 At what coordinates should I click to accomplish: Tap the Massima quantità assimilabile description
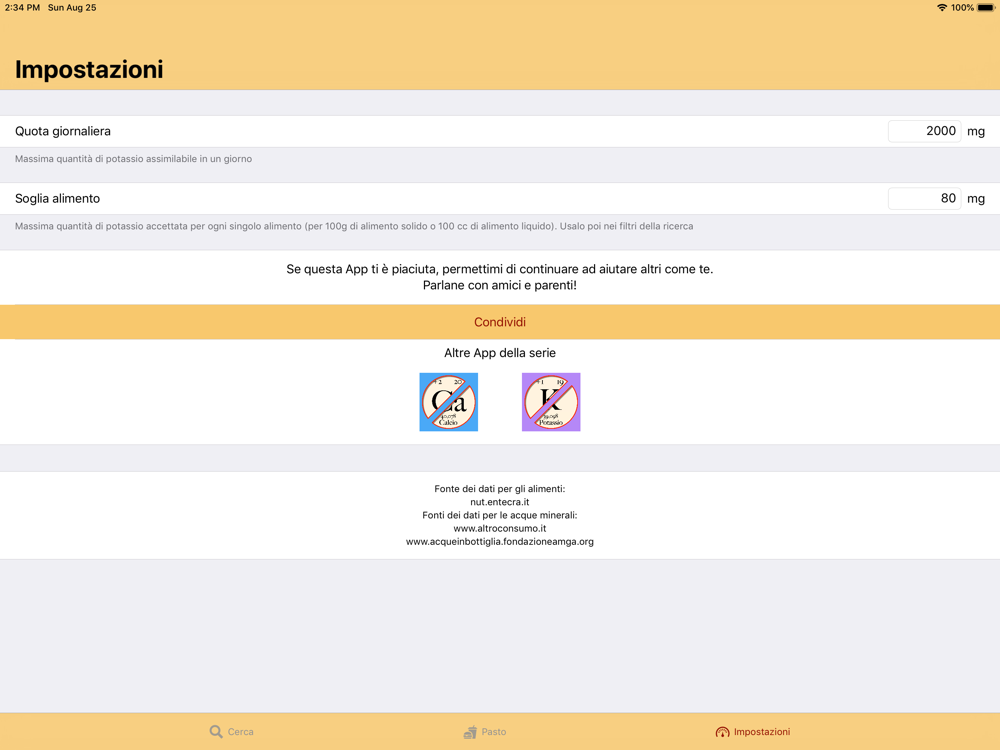pos(133,159)
